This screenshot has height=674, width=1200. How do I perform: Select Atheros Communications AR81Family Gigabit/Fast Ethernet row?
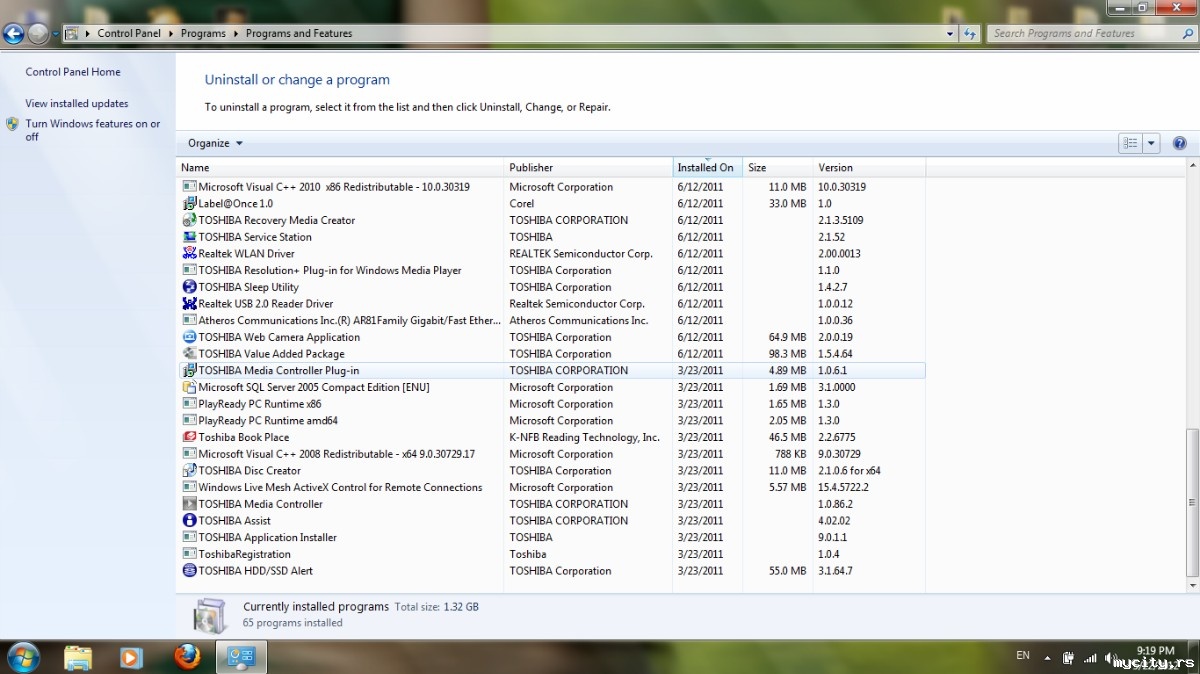pos(551,320)
